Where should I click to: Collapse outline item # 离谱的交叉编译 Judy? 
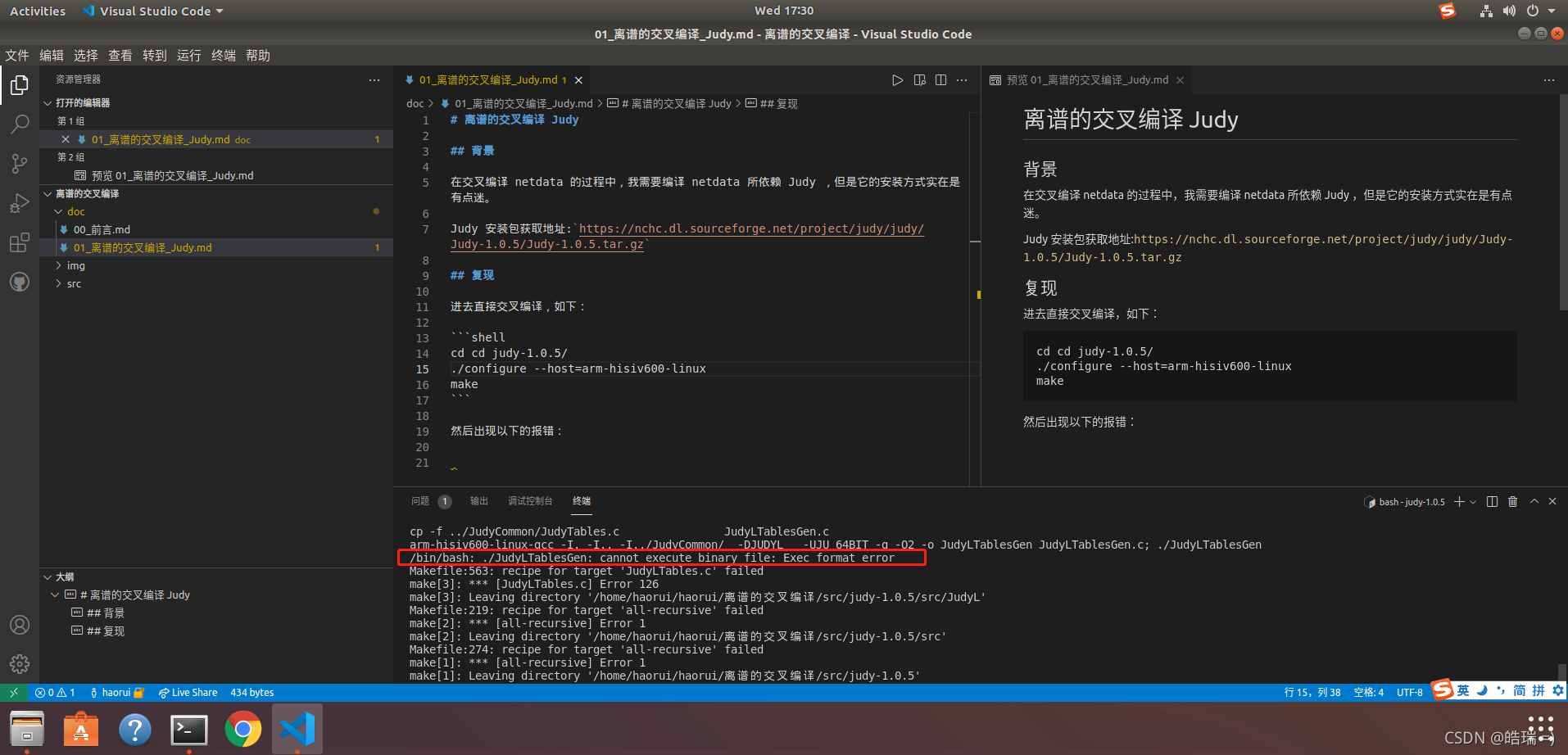point(55,595)
